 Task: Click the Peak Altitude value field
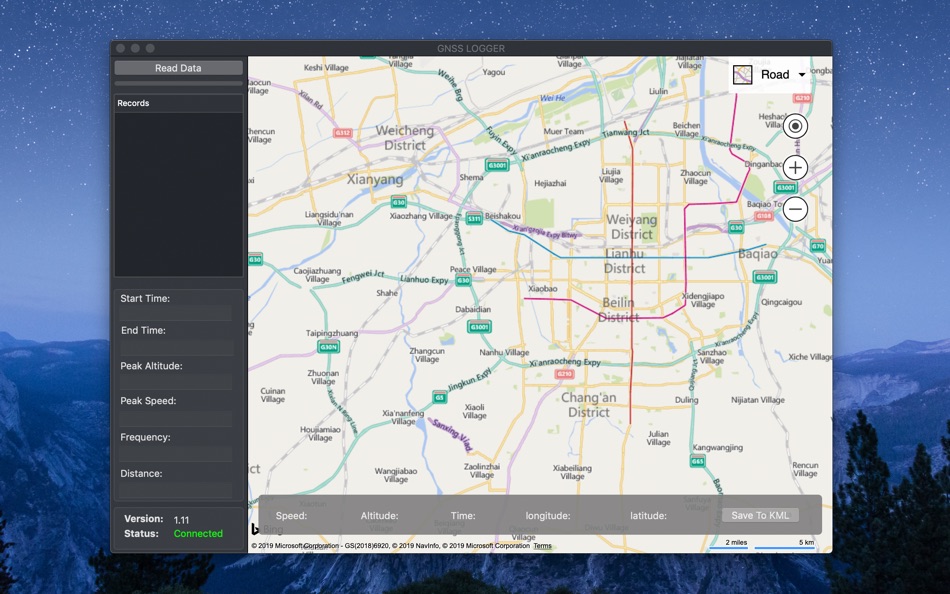click(x=176, y=382)
